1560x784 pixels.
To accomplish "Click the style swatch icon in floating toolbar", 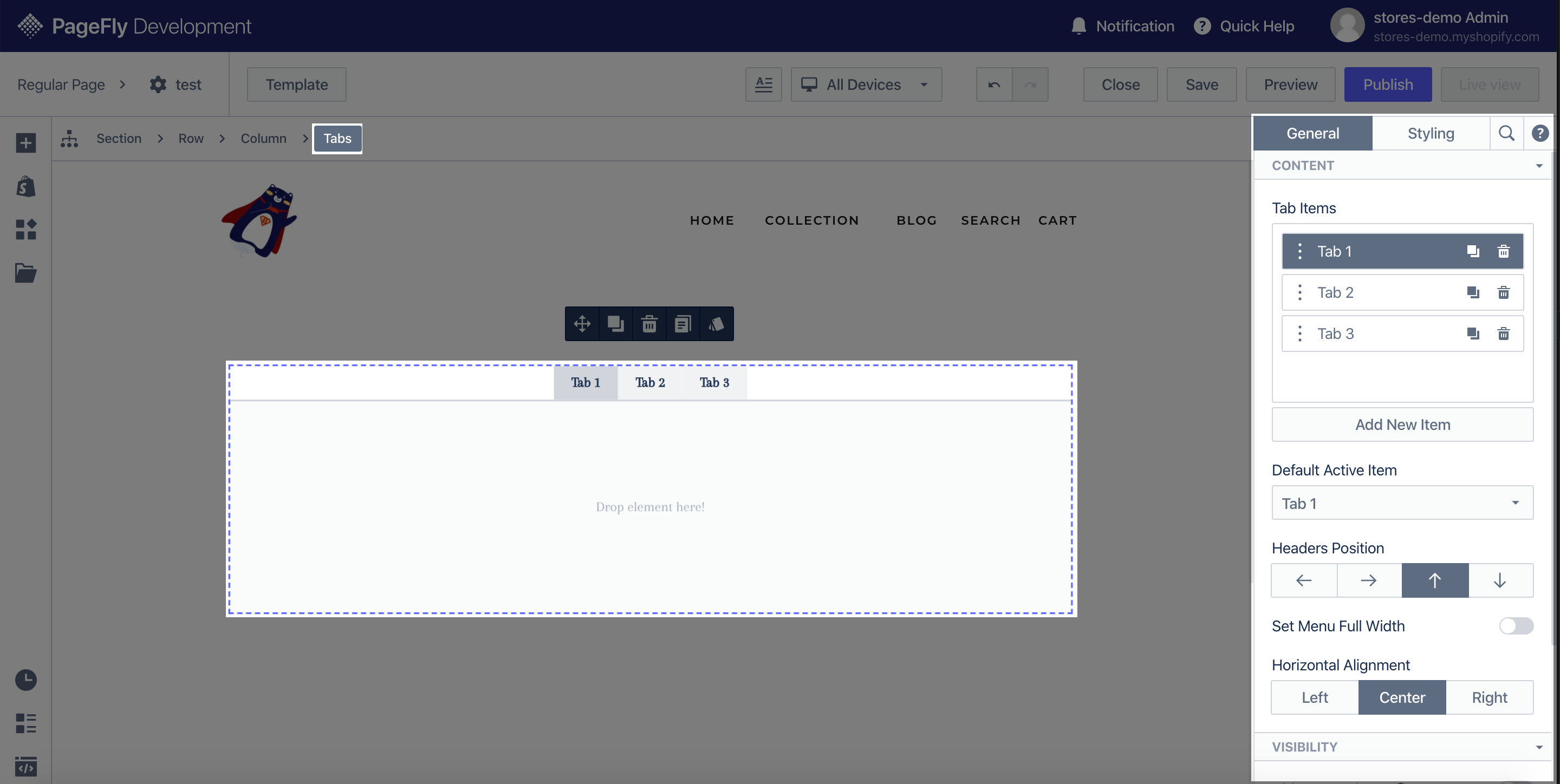I will tap(717, 324).
